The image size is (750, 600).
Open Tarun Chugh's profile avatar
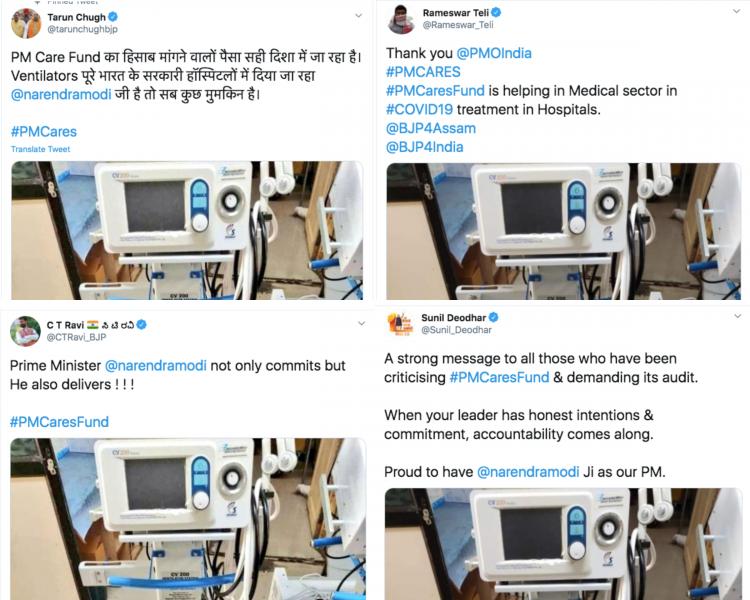(26, 23)
